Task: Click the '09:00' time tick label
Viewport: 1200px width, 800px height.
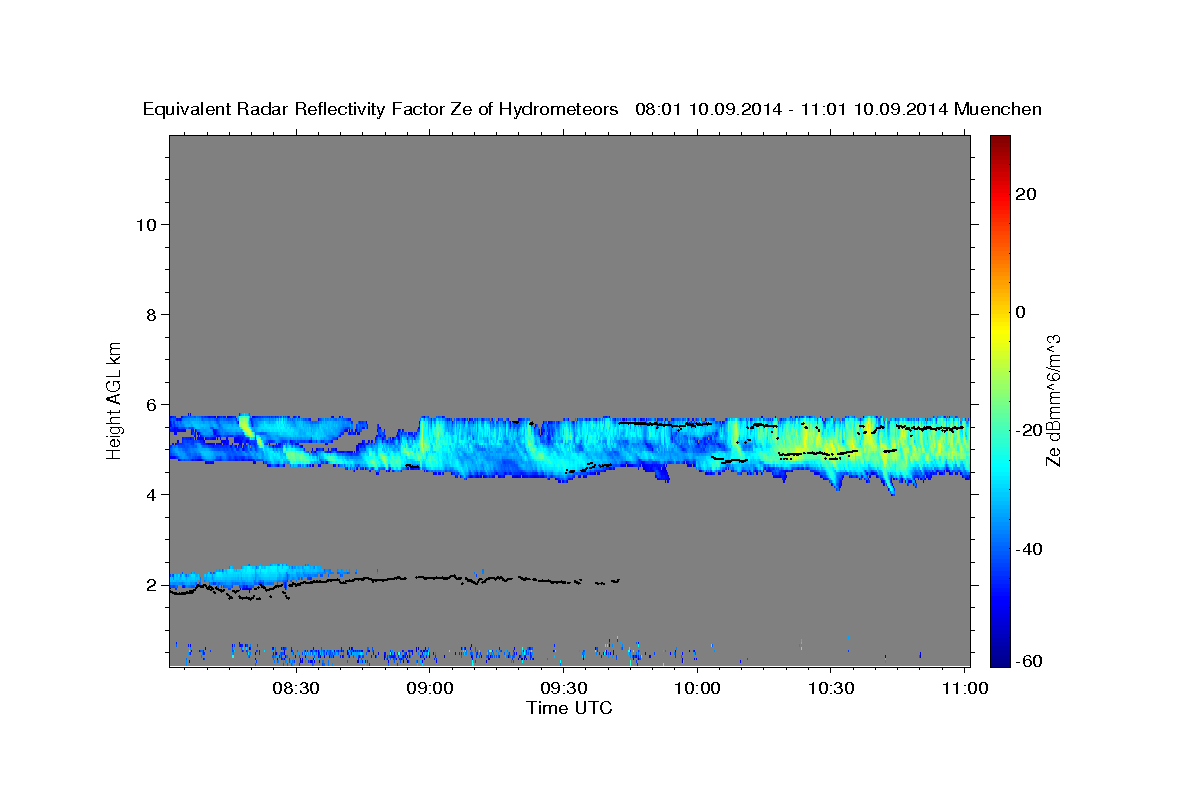Action: [x=431, y=689]
